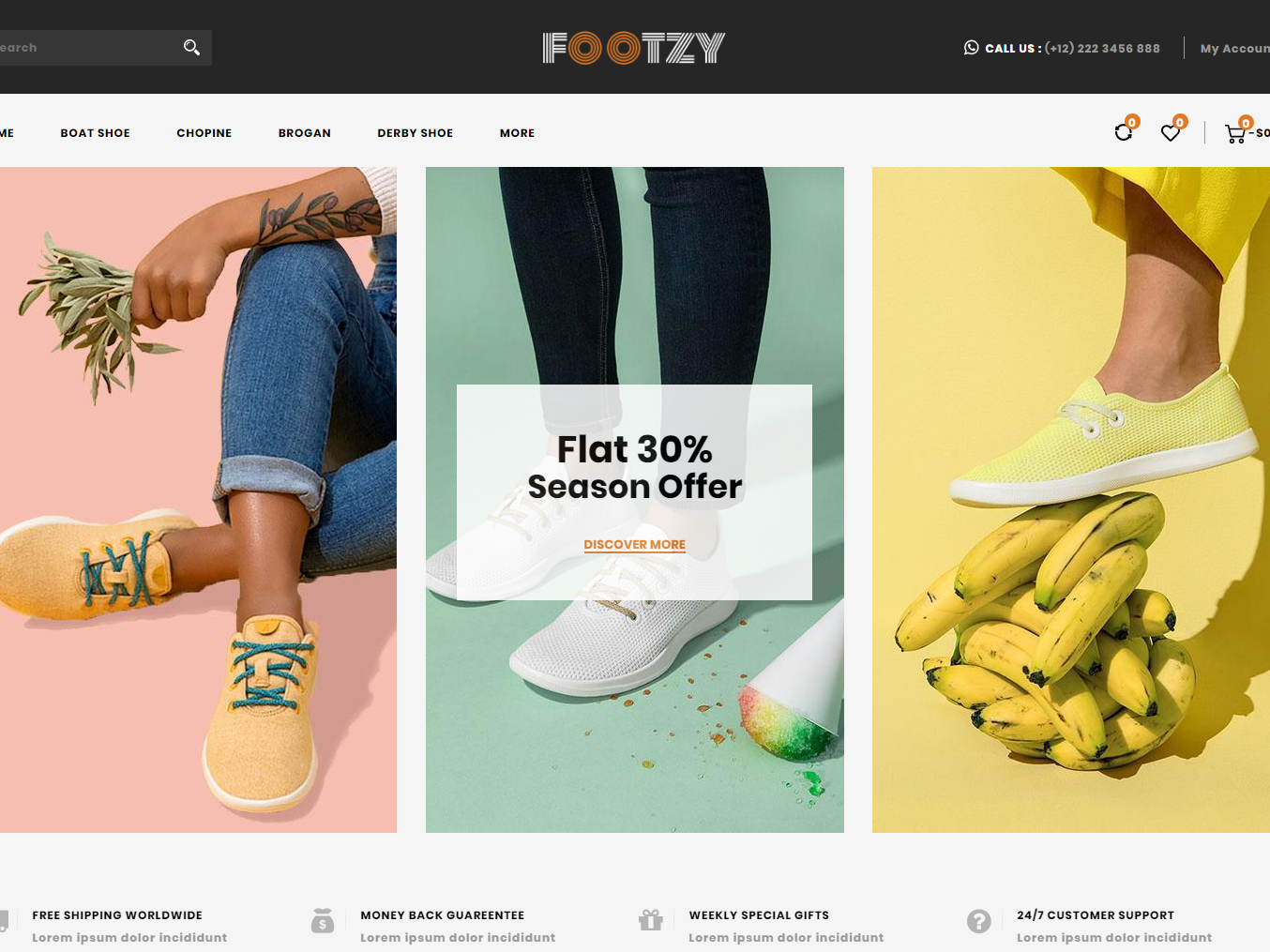Open the shopping cart icon

coord(1235,133)
